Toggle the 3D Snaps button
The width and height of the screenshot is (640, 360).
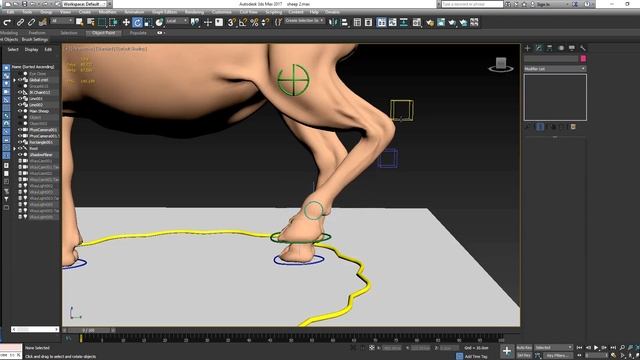pos(231,22)
